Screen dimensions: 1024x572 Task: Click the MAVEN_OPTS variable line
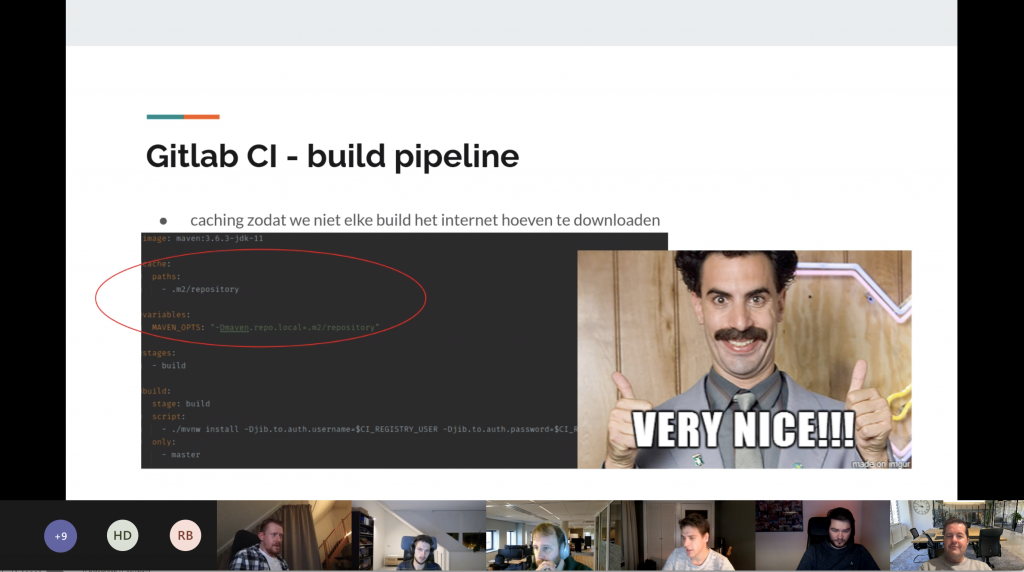[x=265, y=327]
